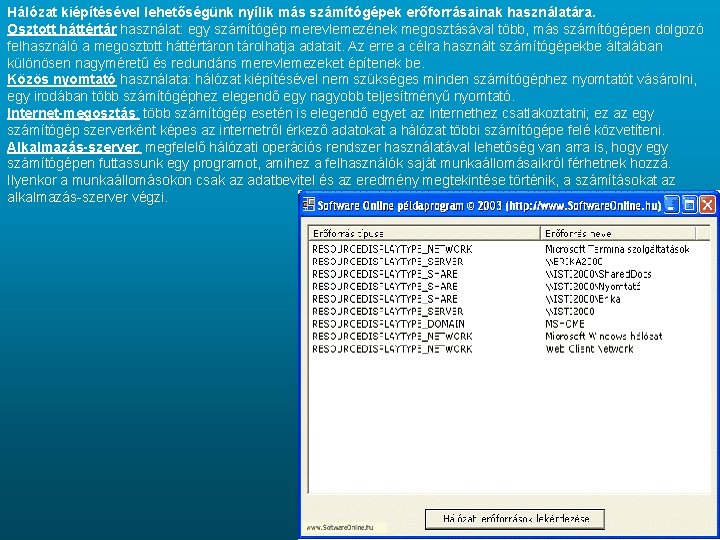Sort by the Erőforrás típusa column header
The height and width of the screenshot is (540, 720).
click(x=425, y=233)
